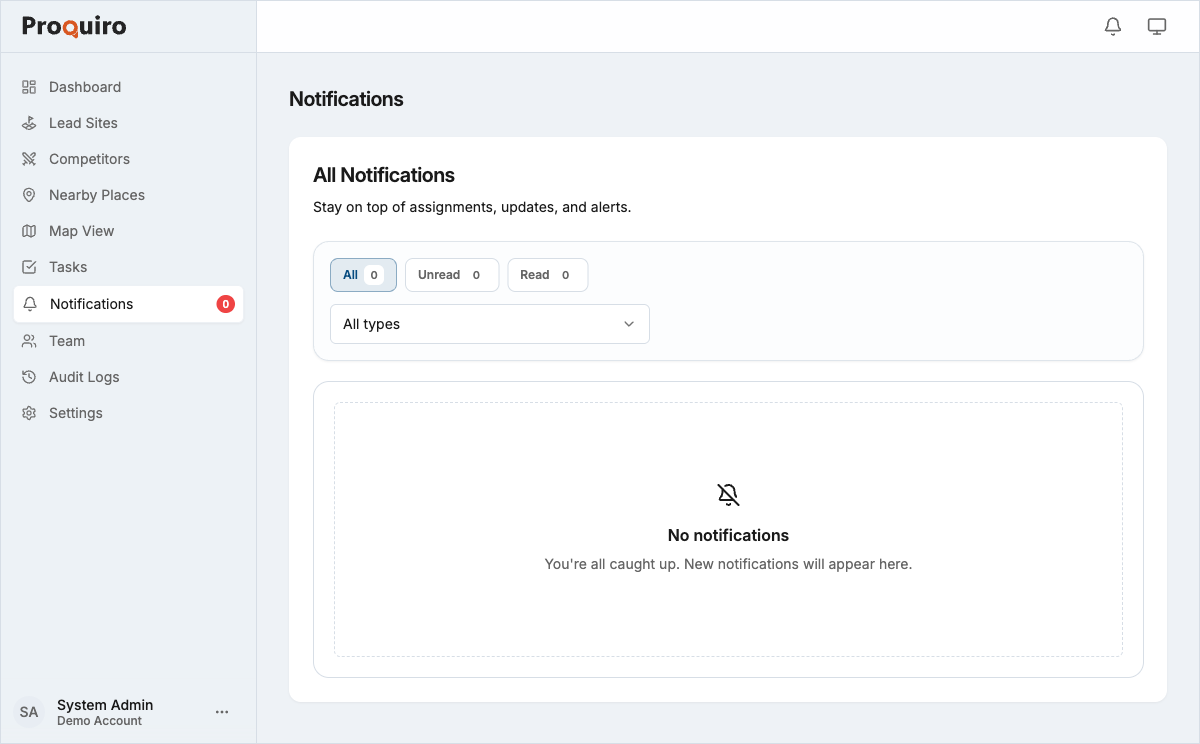
Task: Click the Proquiro logo
Action: point(73,26)
